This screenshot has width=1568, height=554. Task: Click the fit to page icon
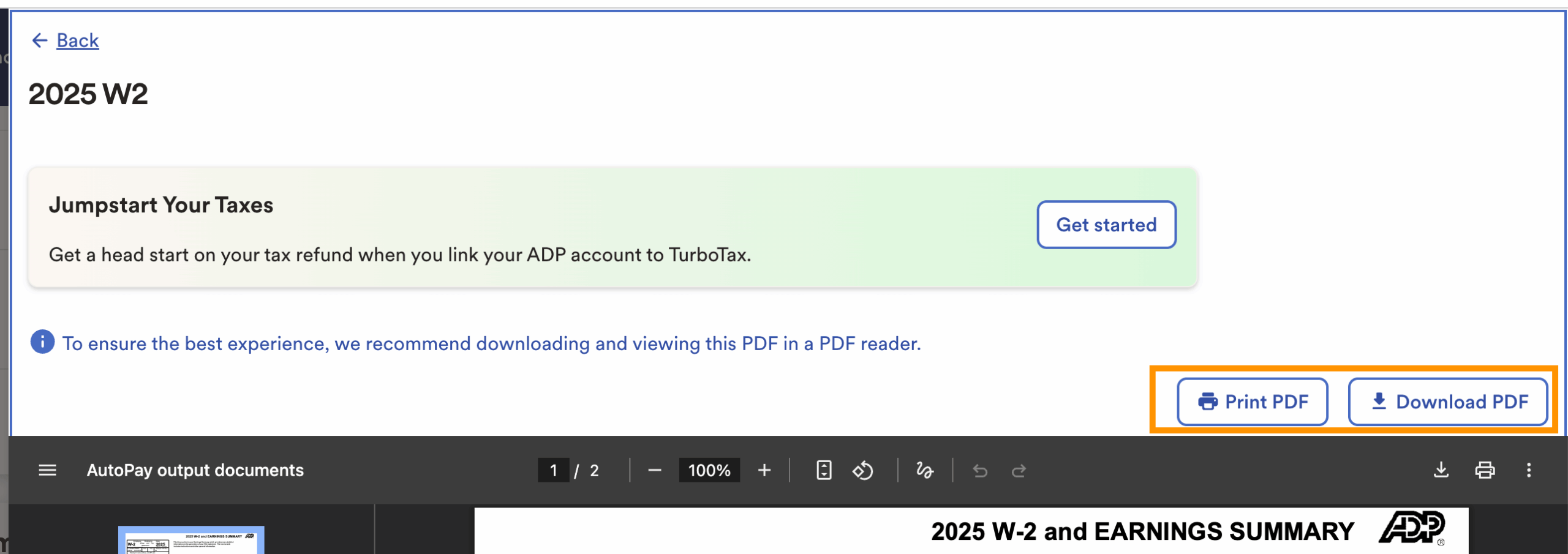coord(824,470)
